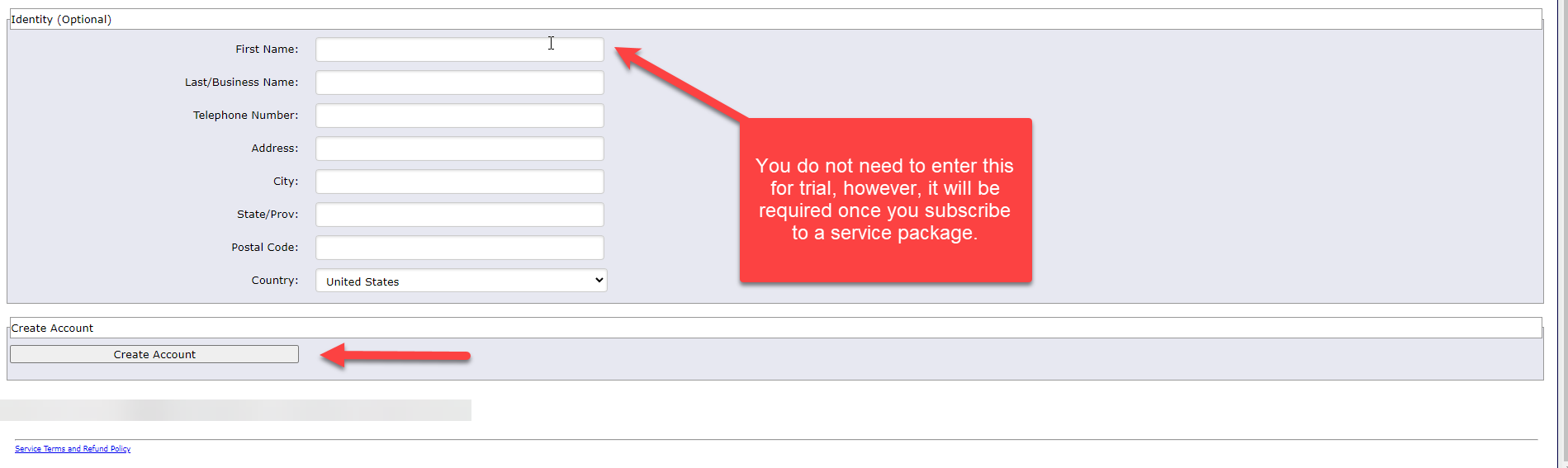Click the "Identity (Optional)" section heading
This screenshot has width=1568, height=468.
coord(61,20)
